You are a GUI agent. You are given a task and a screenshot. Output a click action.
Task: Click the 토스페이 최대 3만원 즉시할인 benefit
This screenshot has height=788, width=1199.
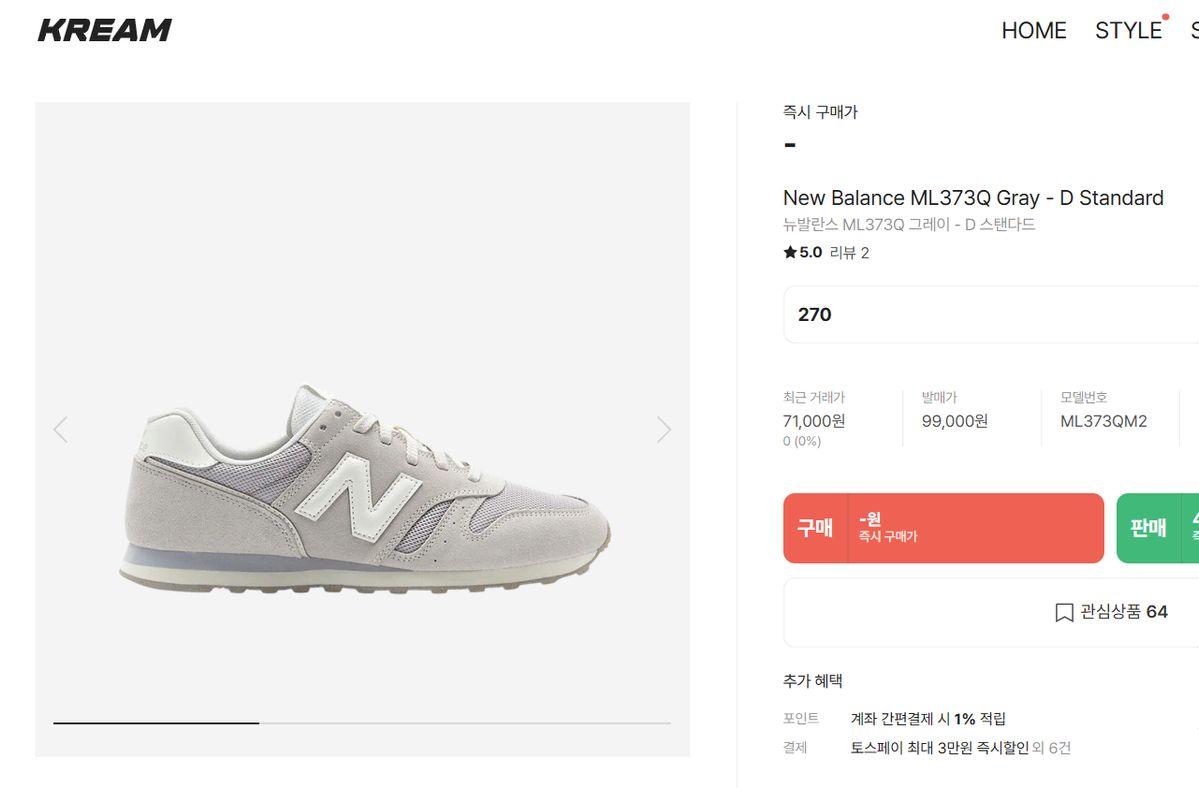pos(938,747)
